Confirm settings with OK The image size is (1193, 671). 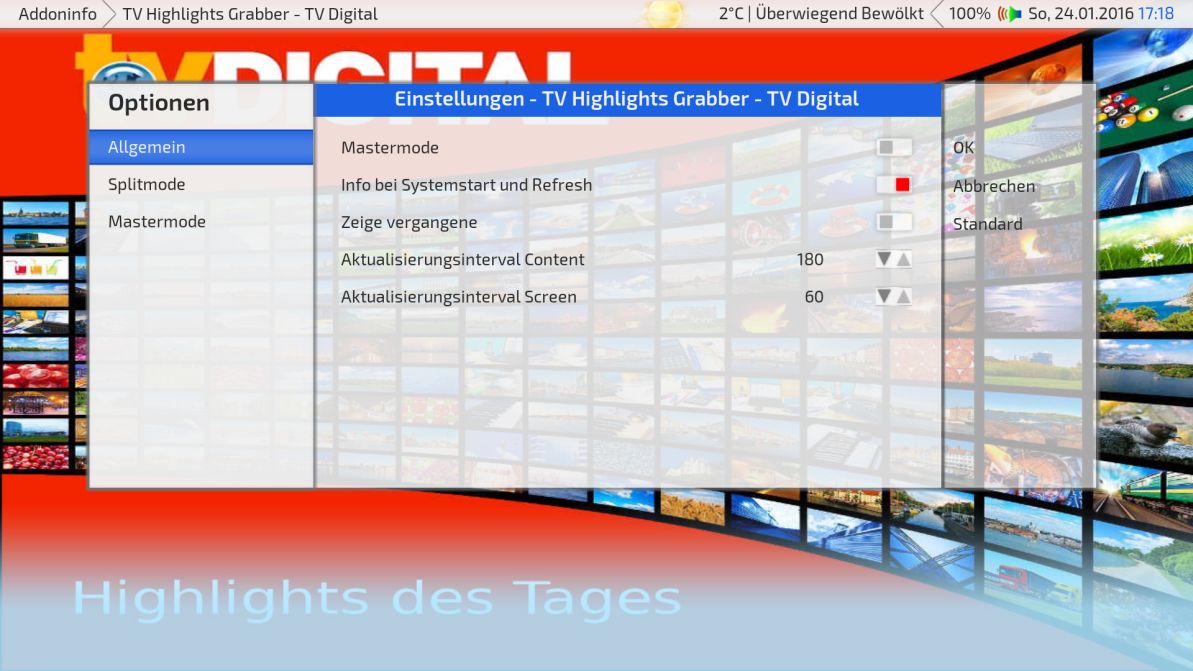click(x=963, y=148)
